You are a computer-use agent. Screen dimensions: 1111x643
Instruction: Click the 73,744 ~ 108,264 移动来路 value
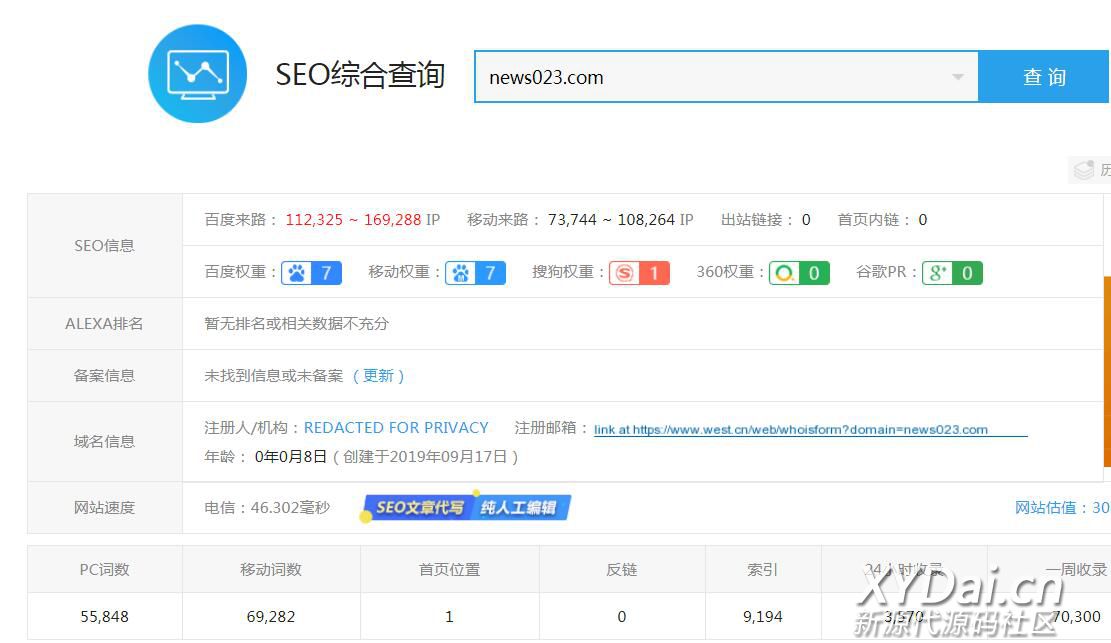point(611,220)
